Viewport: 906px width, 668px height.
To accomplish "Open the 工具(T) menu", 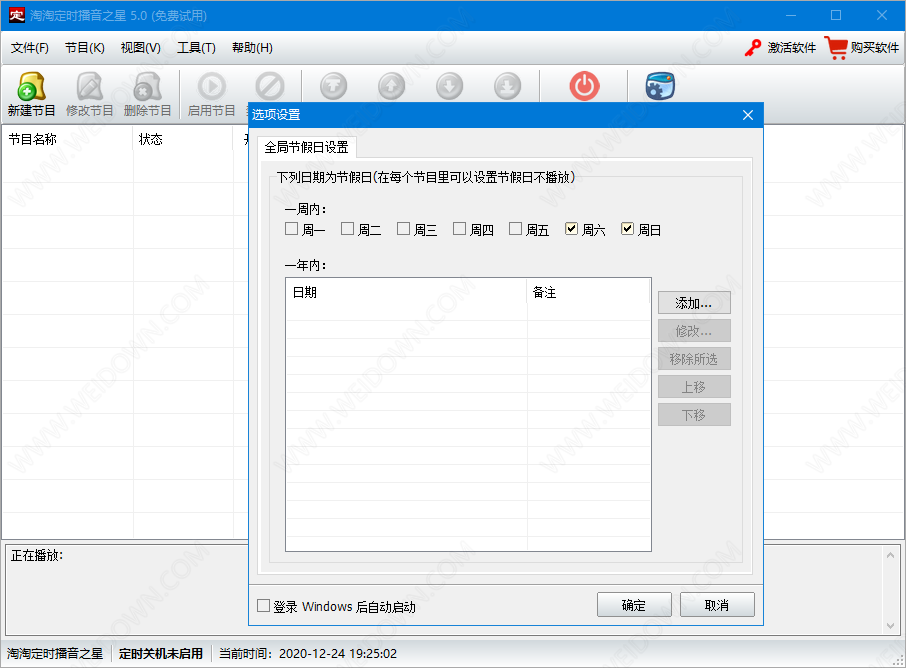I will pyautogui.click(x=196, y=47).
